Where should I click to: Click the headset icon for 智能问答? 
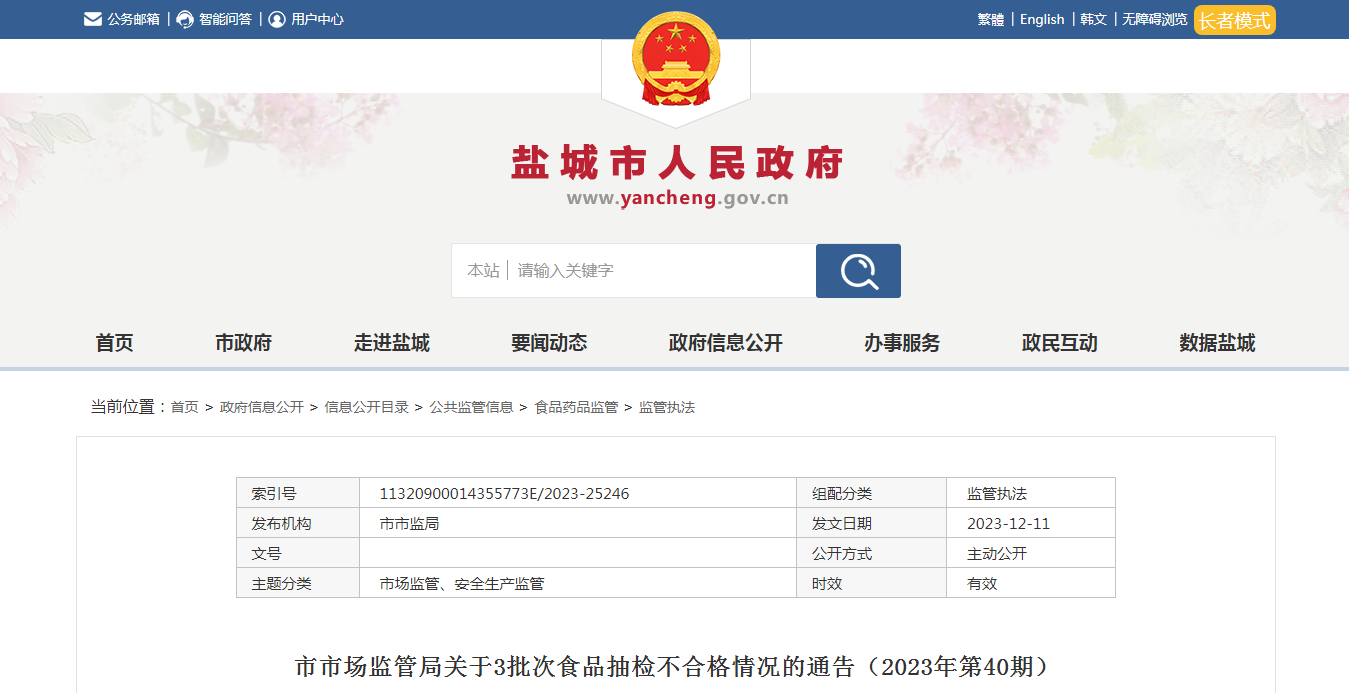185,19
